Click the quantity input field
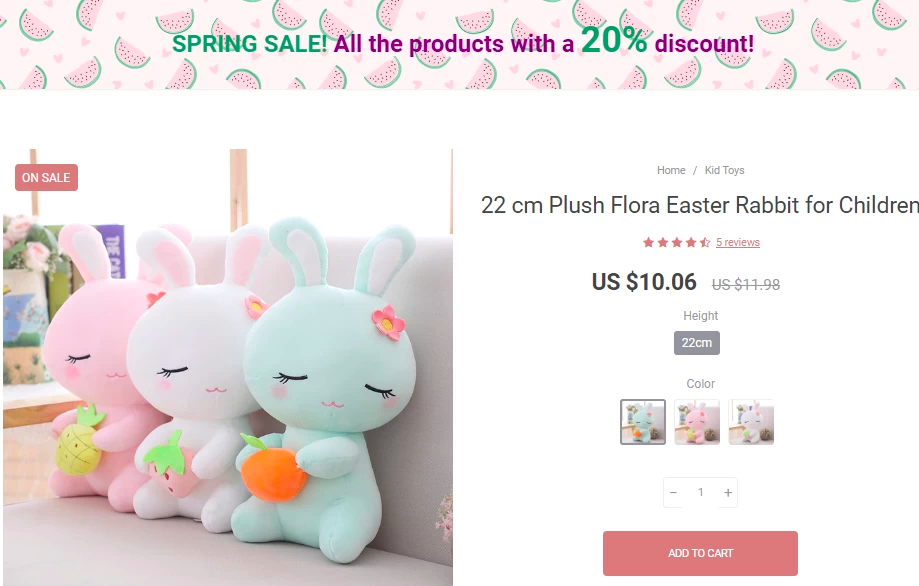 pyautogui.click(x=700, y=492)
